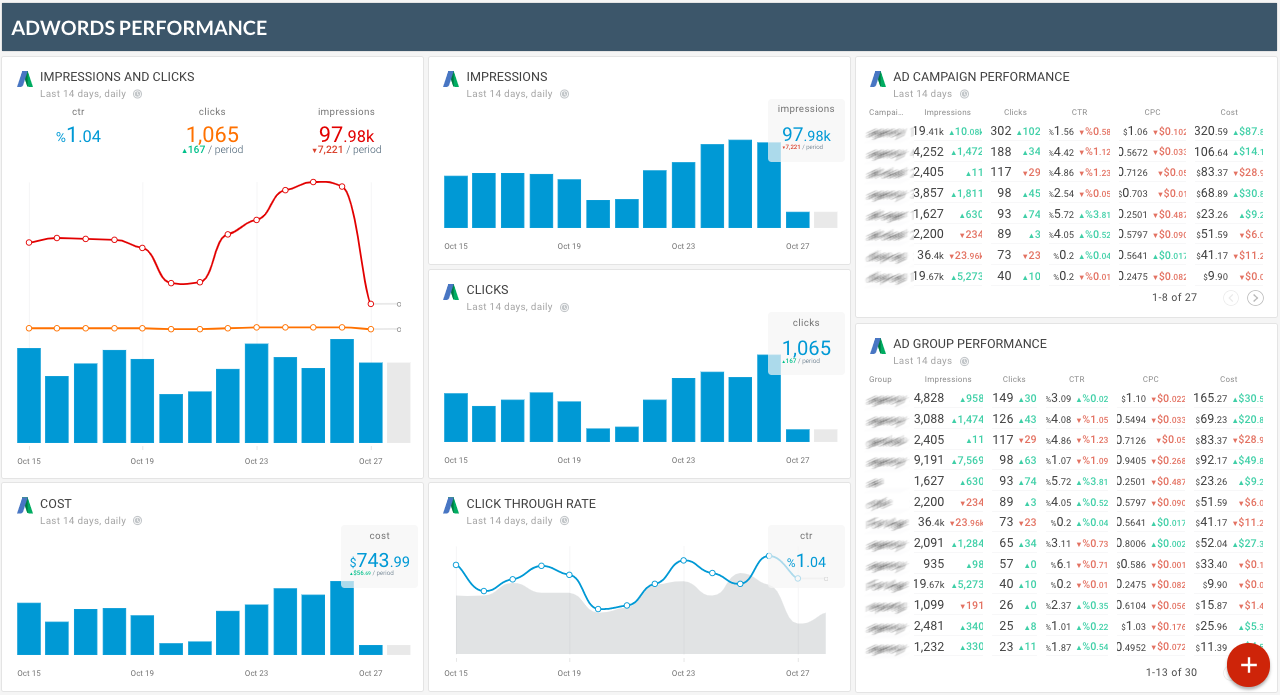Viewport: 1280px width, 695px height.
Task: Sort Ad Campaign table by Impressions column
Action: click(x=948, y=113)
